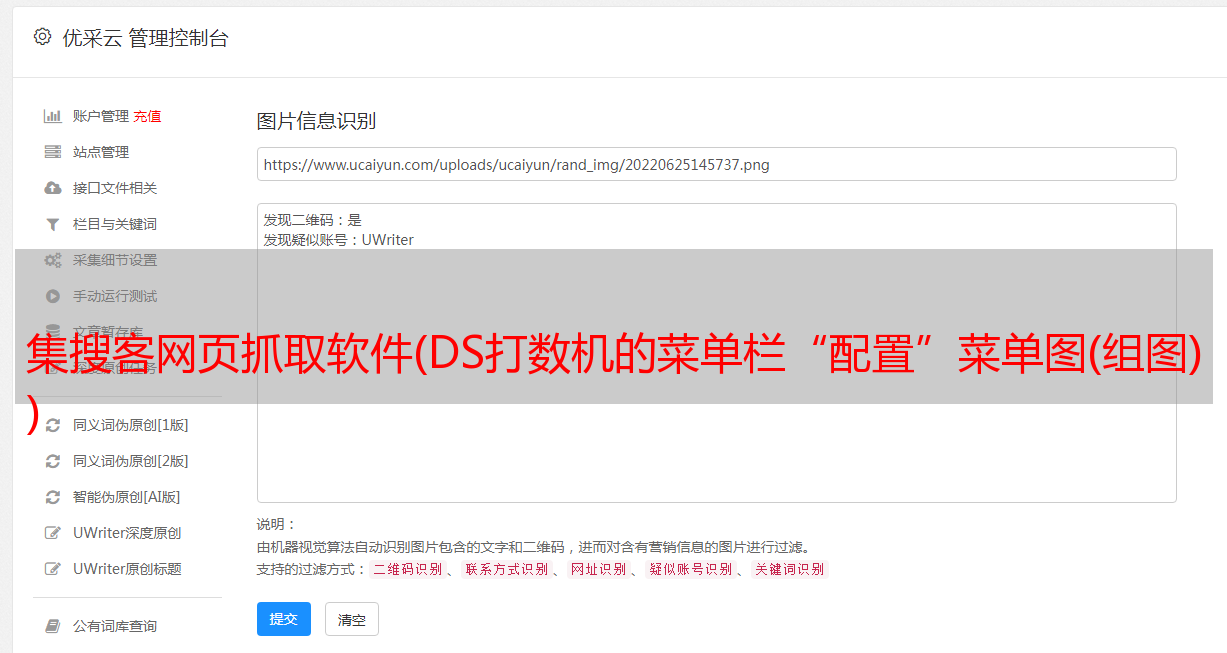Open 账户管理 bar-chart icon
This screenshot has height=653, width=1227.
53,116
